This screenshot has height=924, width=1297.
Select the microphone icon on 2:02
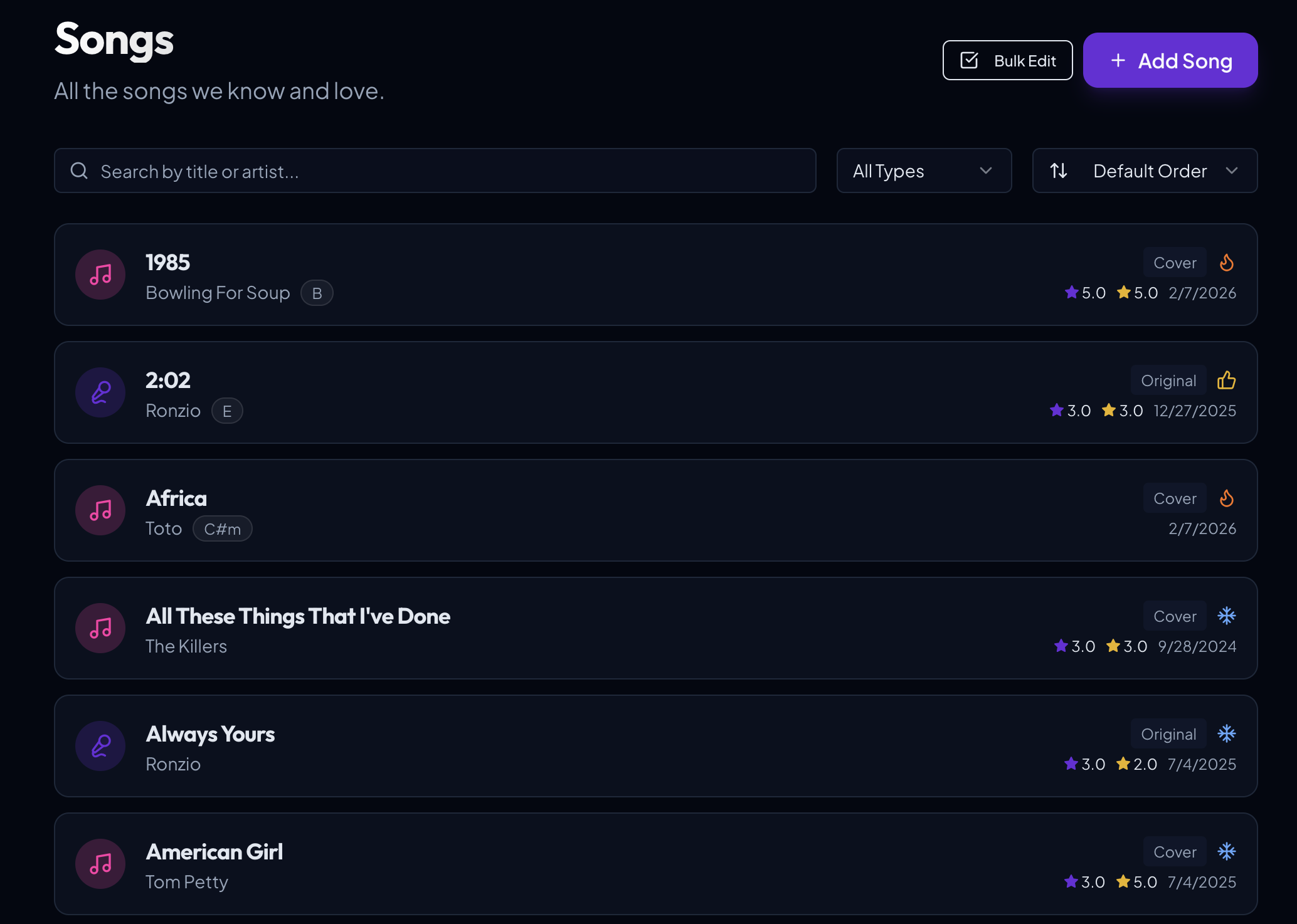[x=100, y=392]
